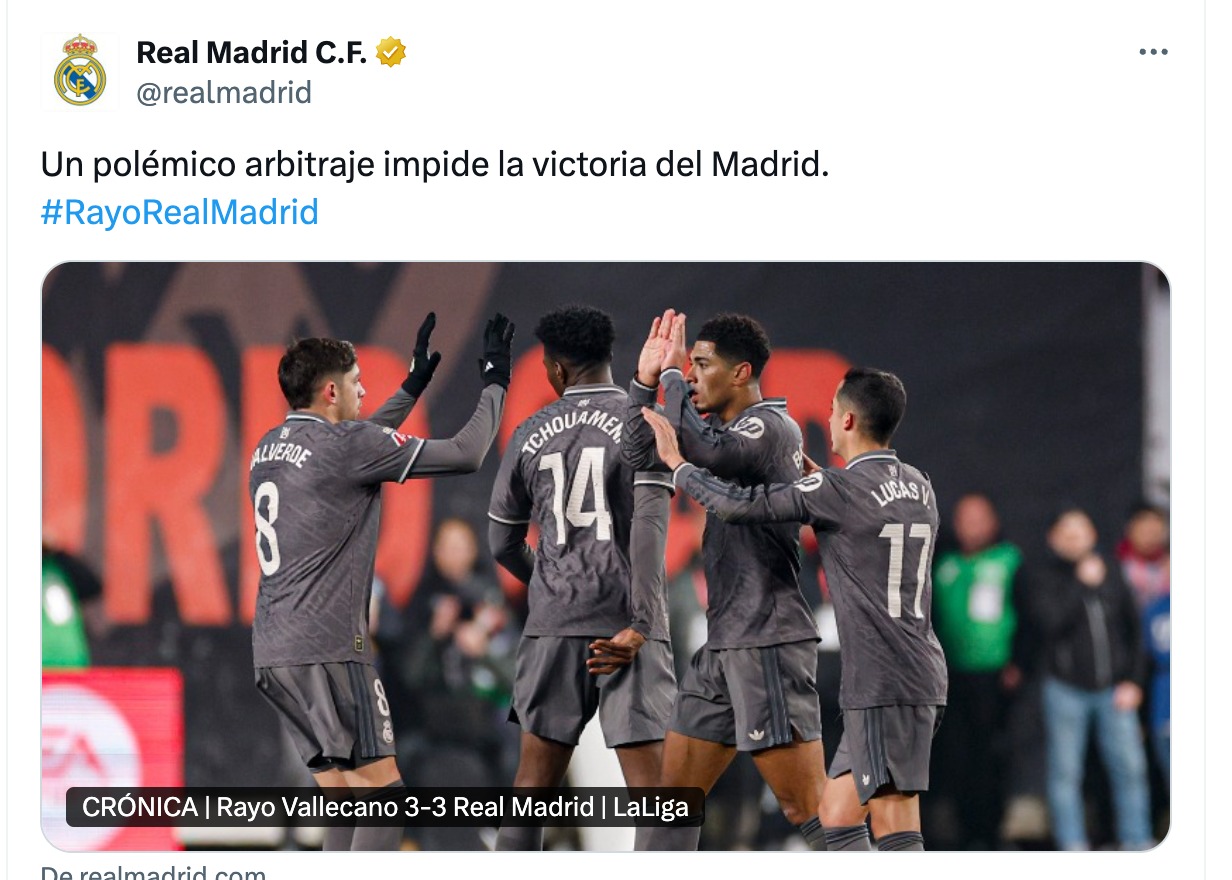Open the CRÓNICA Rayo Vallecano 3-3 caption
Screen dimensions: 1232x880
click(385, 807)
